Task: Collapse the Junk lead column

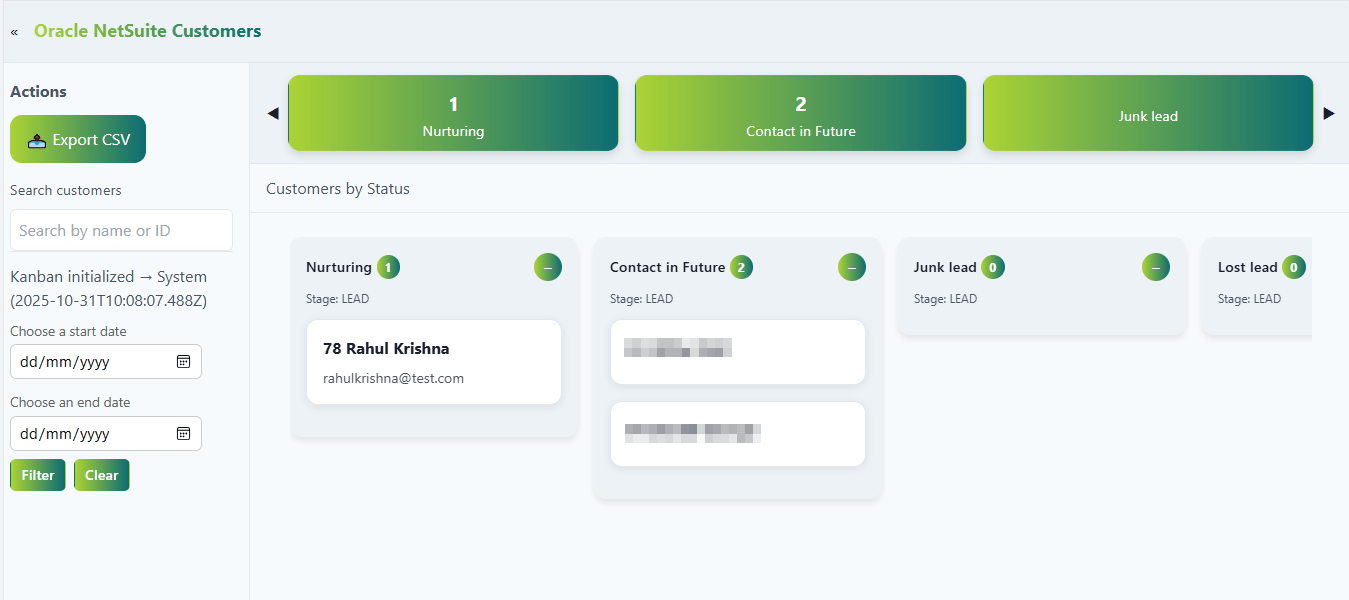Action: [x=1155, y=267]
